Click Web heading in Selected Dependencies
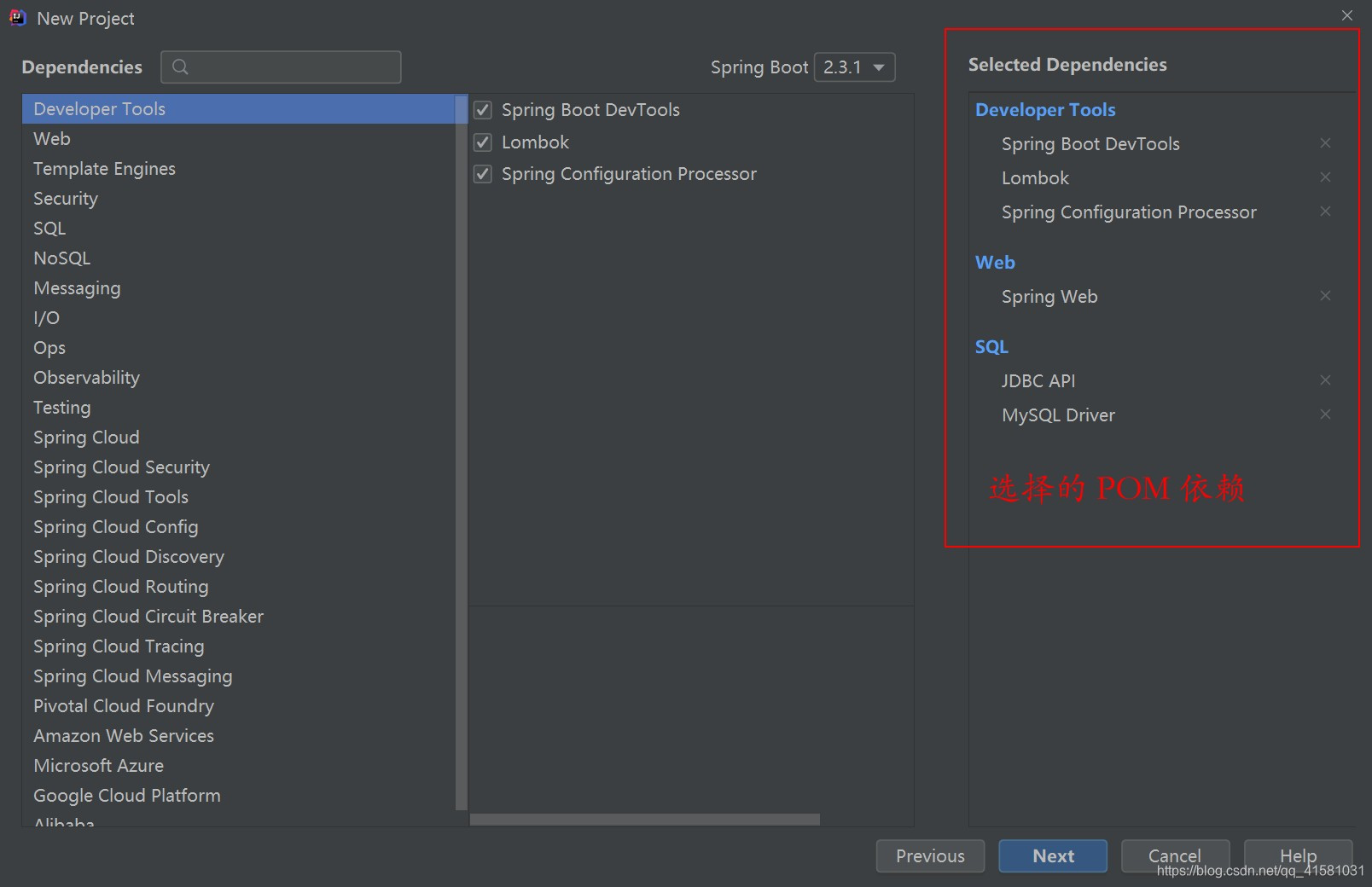1372x887 pixels. (995, 263)
